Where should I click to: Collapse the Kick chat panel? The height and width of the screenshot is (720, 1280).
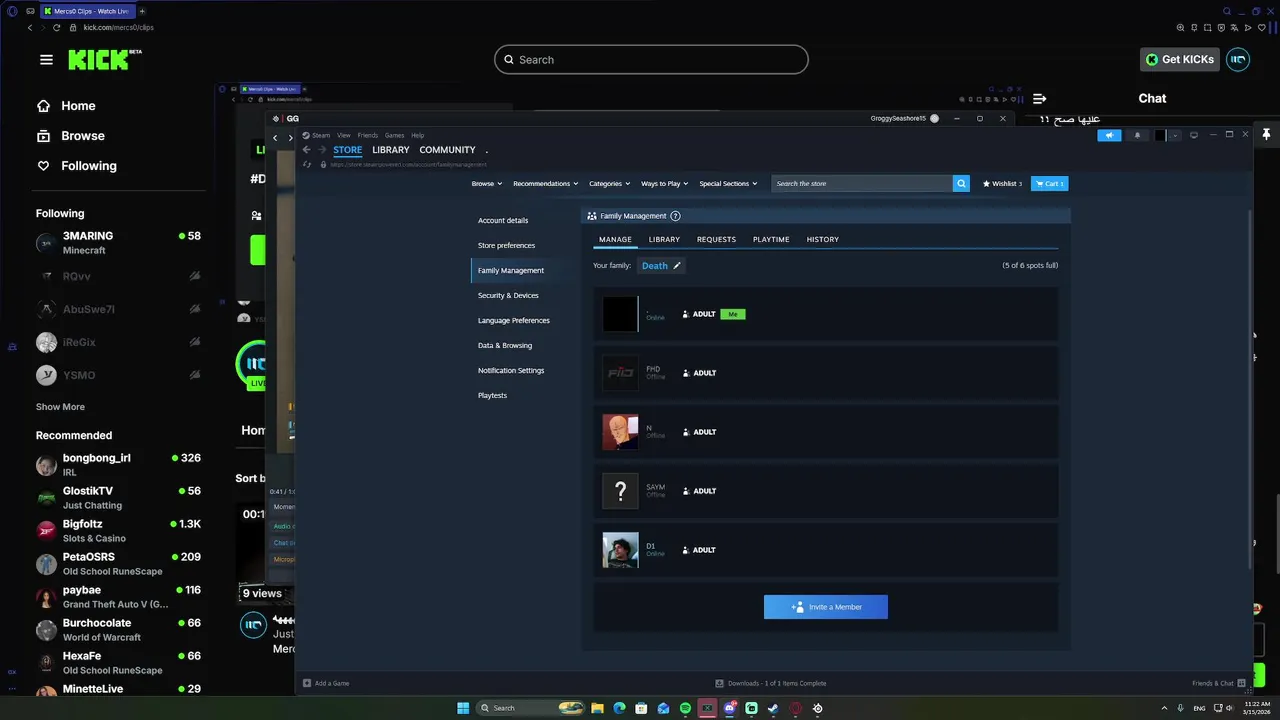[x=1039, y=98]
